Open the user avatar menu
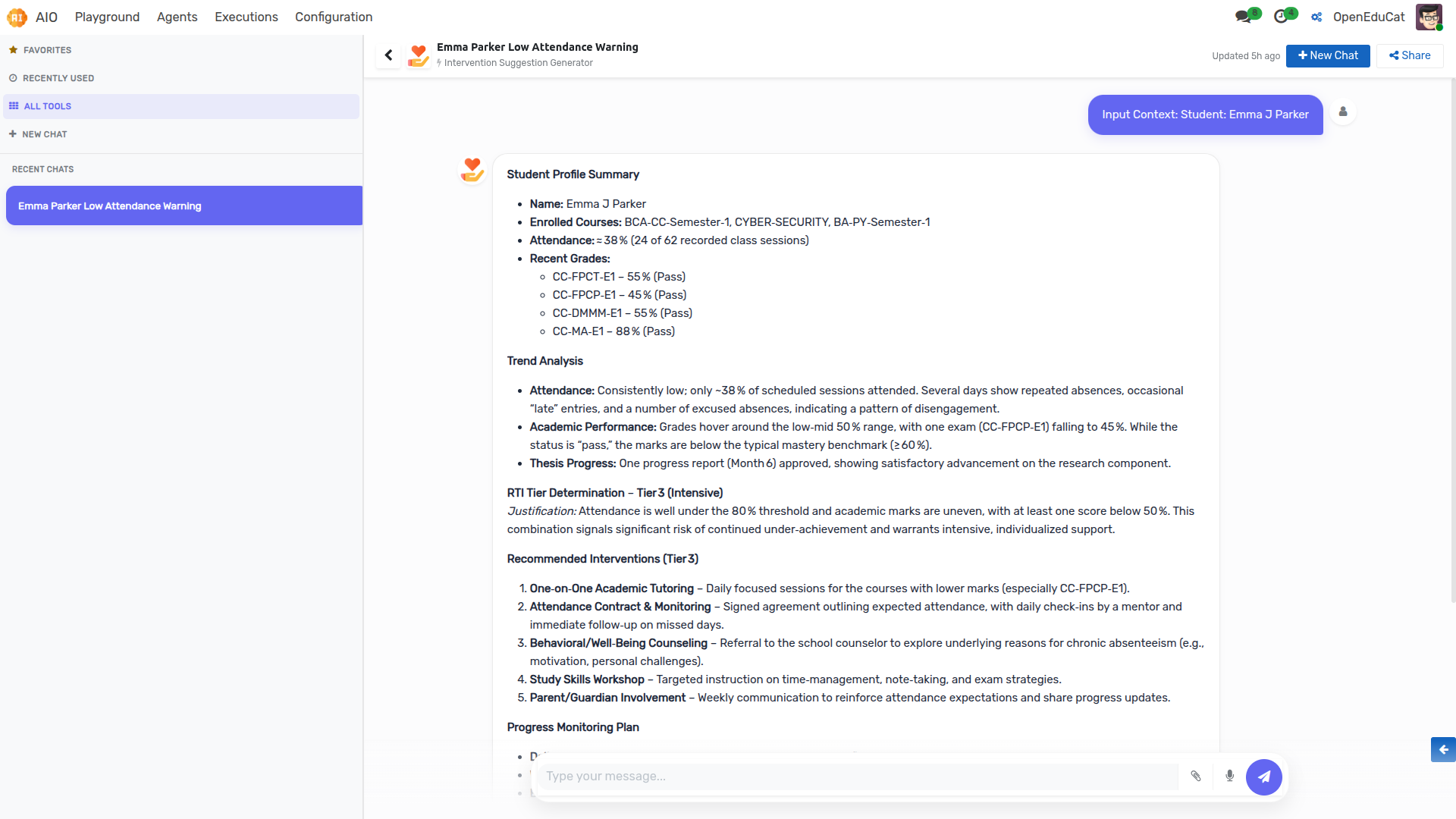Viewport: 1456px width, 819px height. click(x=1429, y=17)
